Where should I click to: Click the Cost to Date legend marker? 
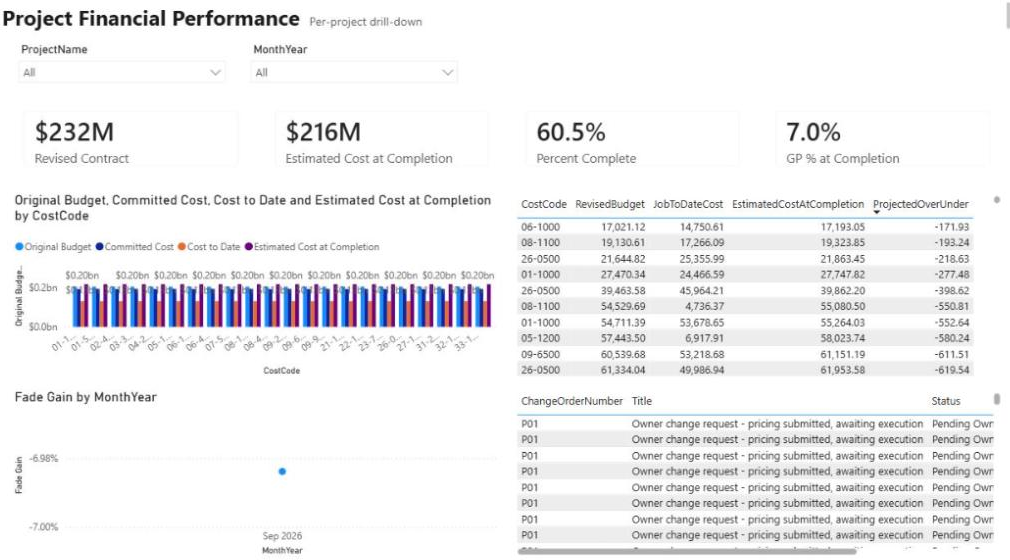(x=182, y=247)
